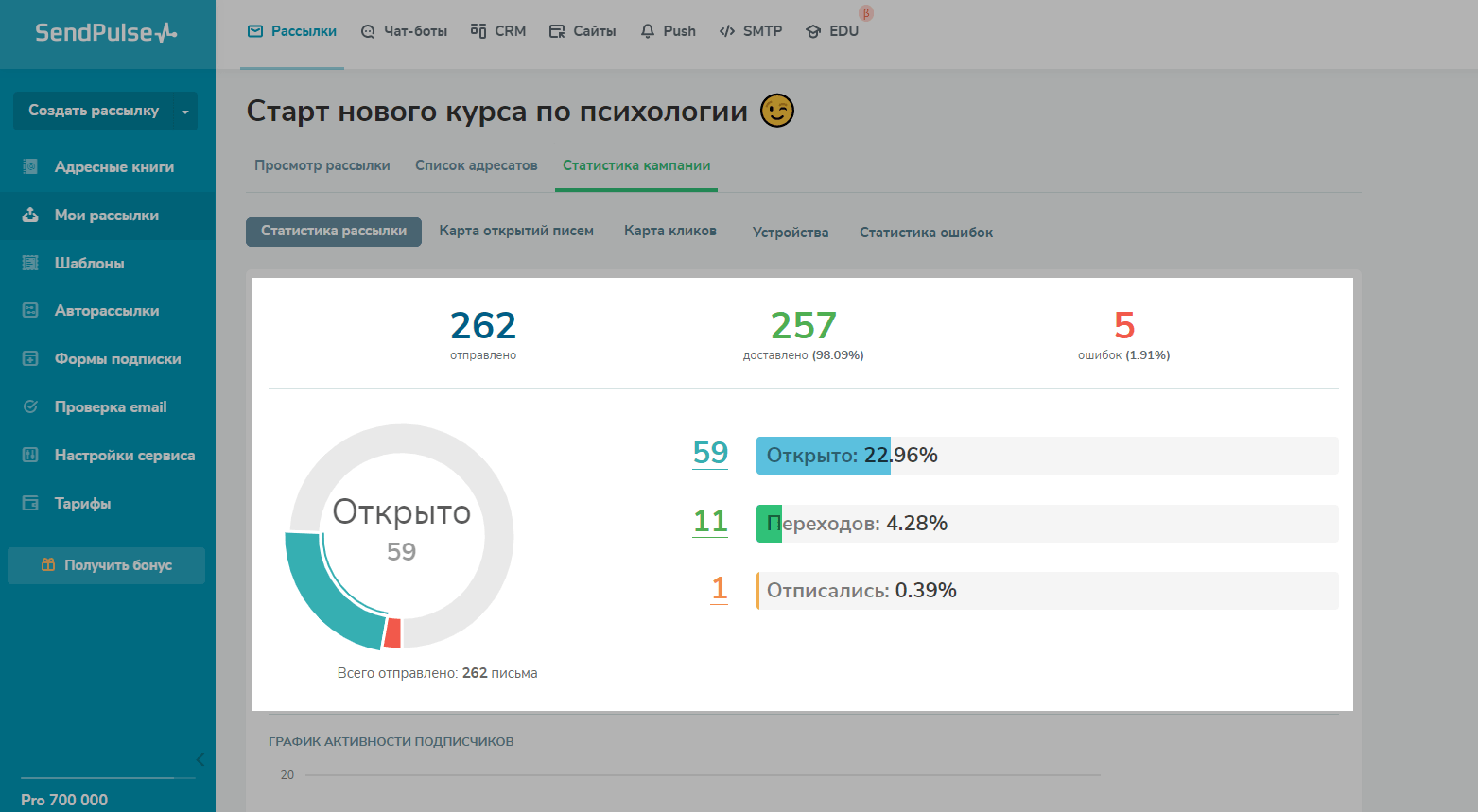Click the 59 opened count link
Viewport: 1478px width, 812px height.
click(710, 454)
